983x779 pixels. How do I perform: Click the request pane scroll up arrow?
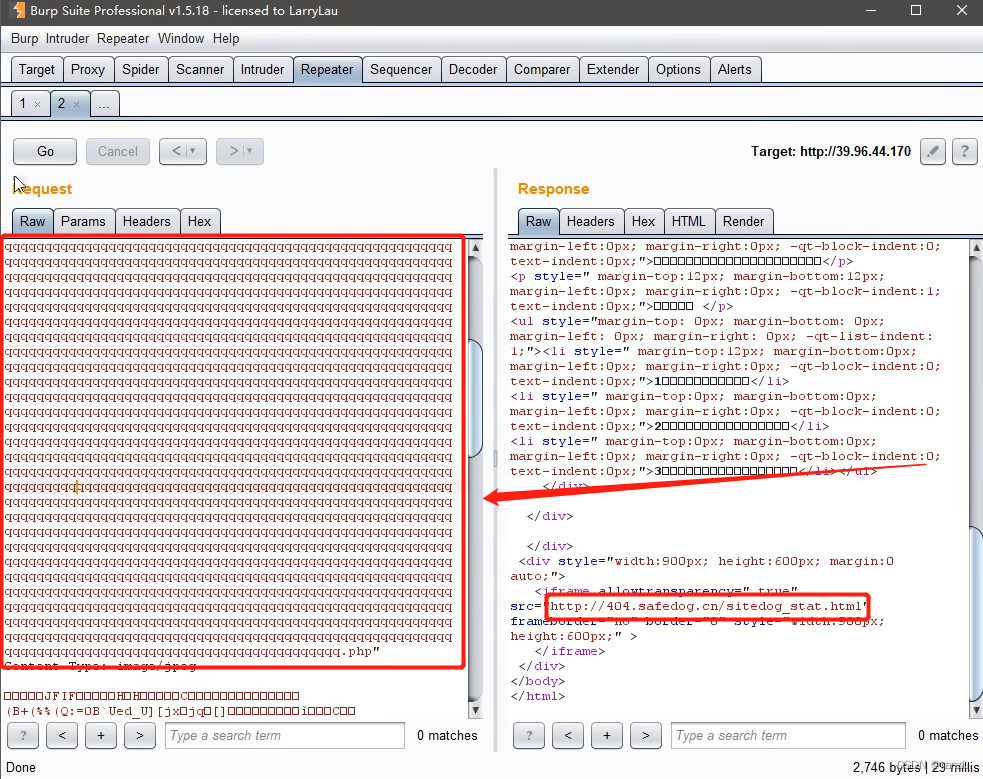point(476,248)
